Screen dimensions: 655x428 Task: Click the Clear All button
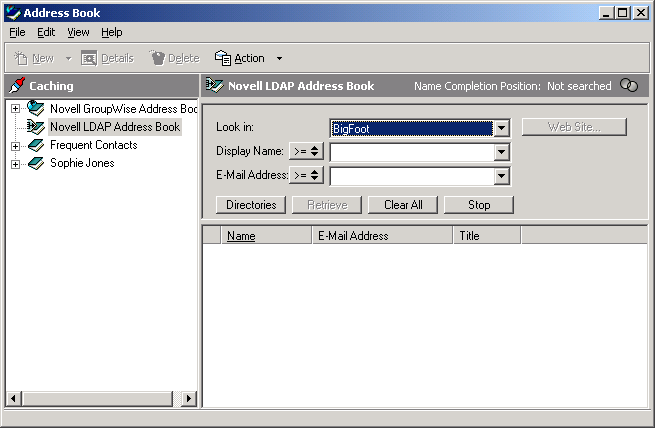click(x=403, y=205)
